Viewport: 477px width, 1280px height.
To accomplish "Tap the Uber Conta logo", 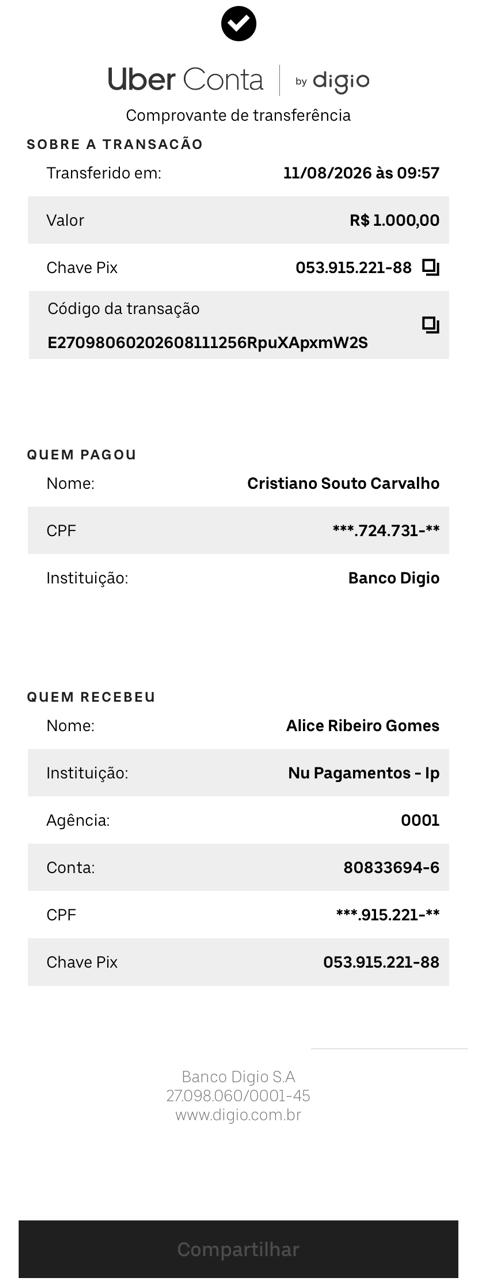I will [x=185, y=80].
